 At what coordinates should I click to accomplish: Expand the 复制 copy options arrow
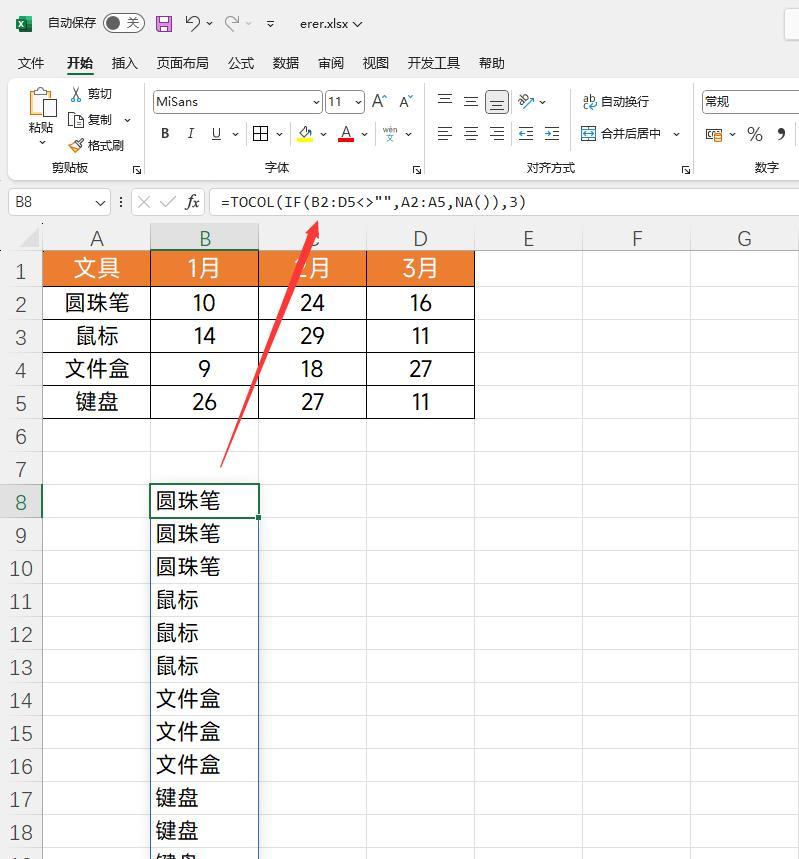128,120
